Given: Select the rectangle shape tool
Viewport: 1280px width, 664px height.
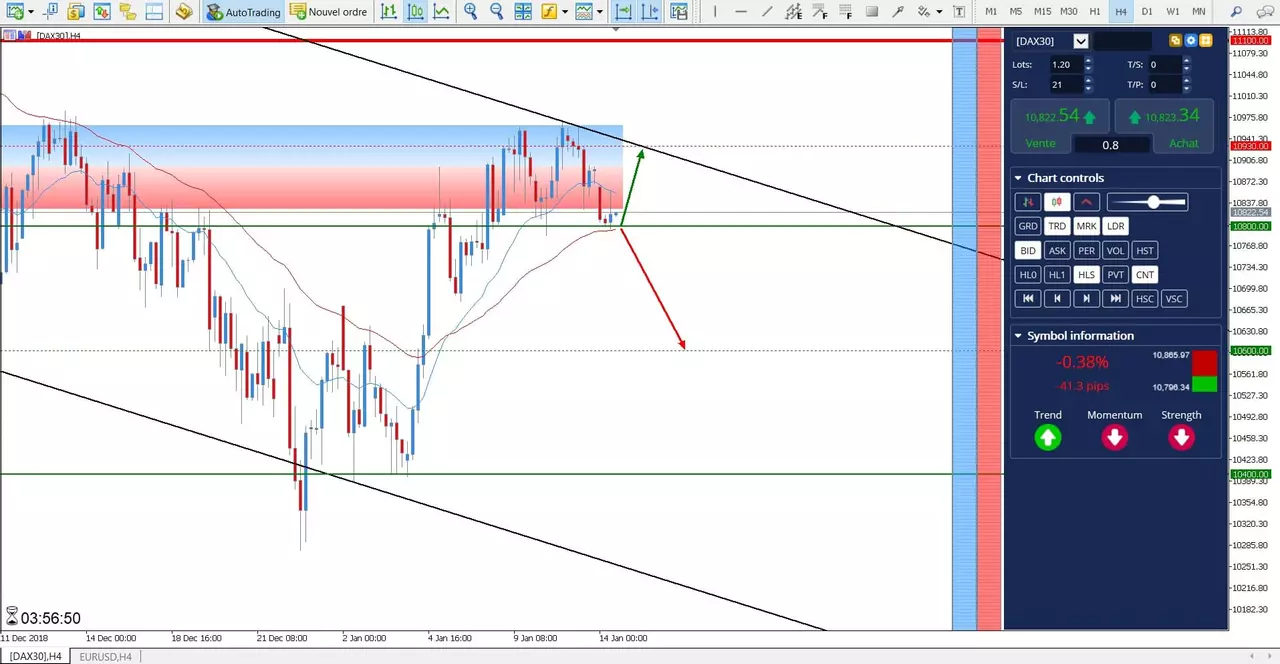Looking at the screenshot, I should pyautogui.click(x=872, y=12).
